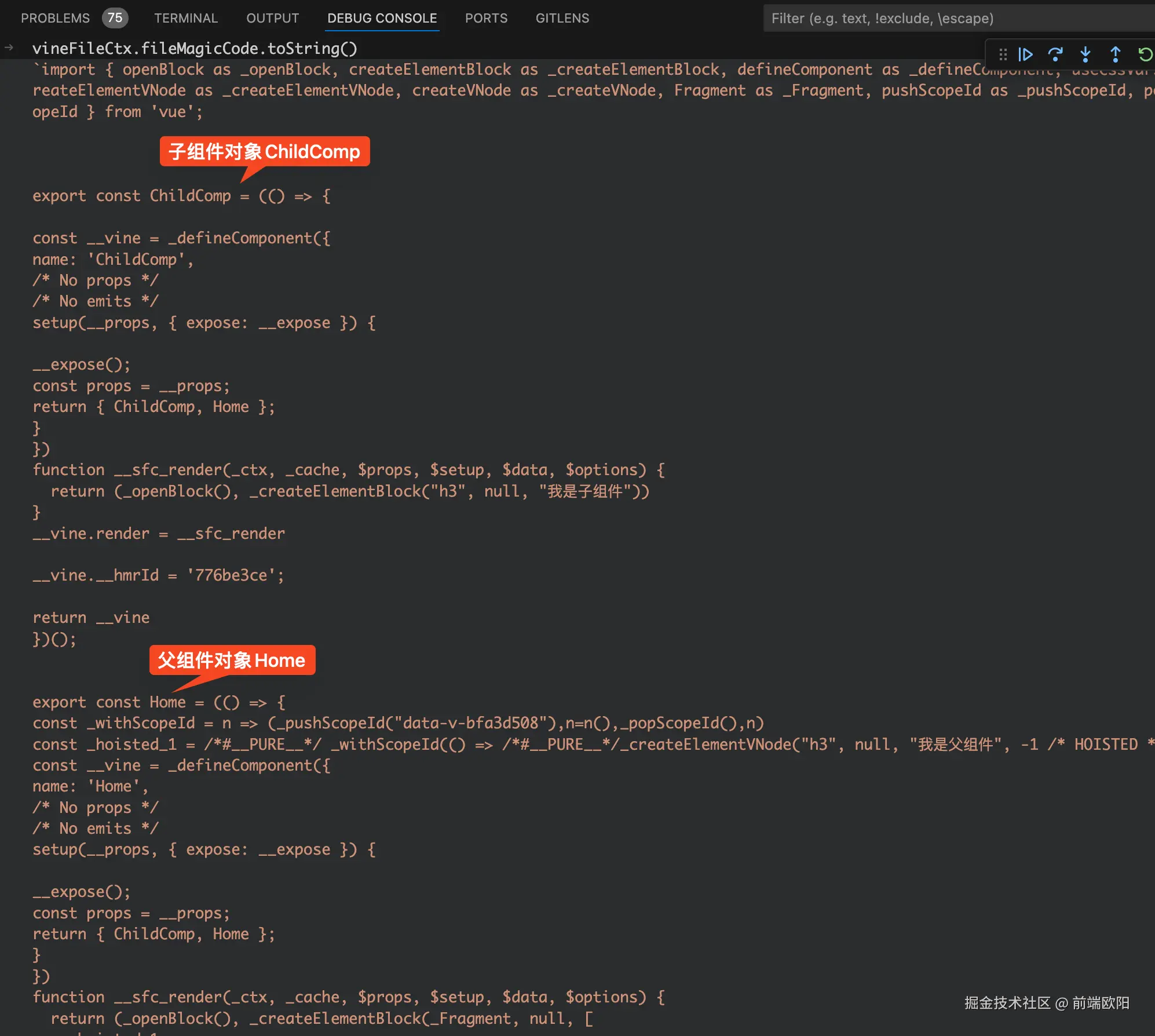
Task: Click the __vine.__hmrId output line
Action: pyautogui.click(x=158, y=575)
